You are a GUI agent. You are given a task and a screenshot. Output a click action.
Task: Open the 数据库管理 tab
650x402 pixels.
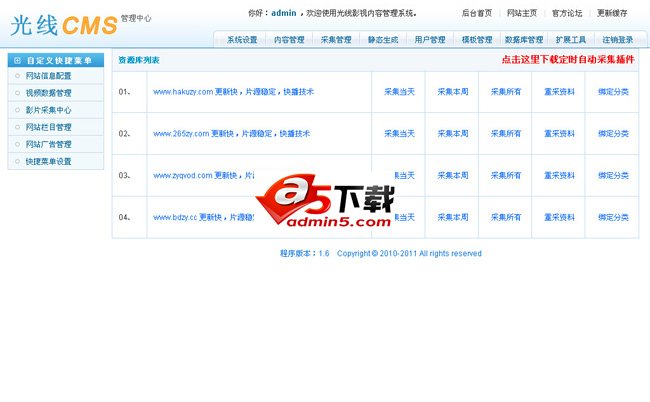pyautogui.click(x=524, y=40)
